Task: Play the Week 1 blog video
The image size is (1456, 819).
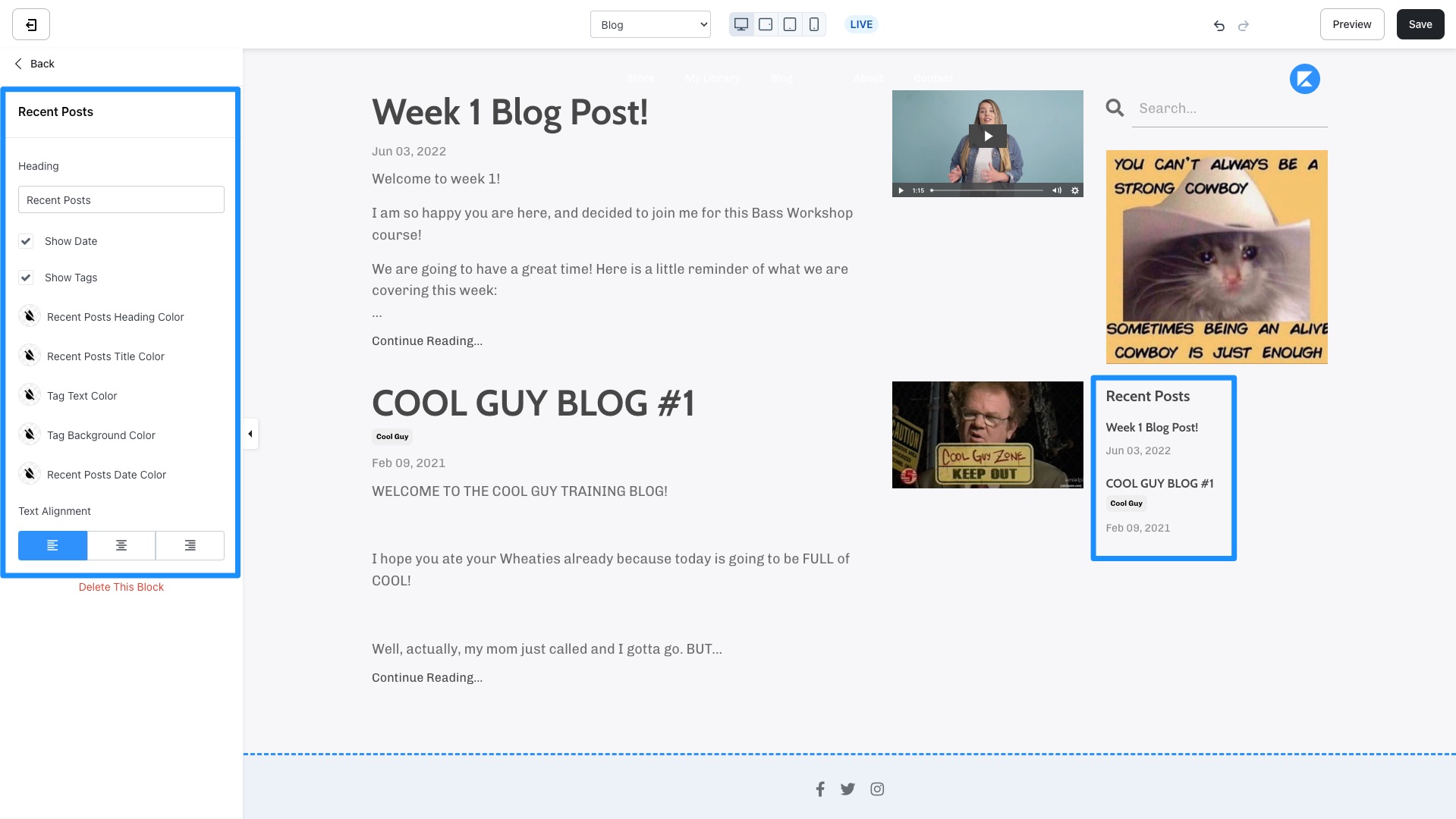Action: point(987,136)
